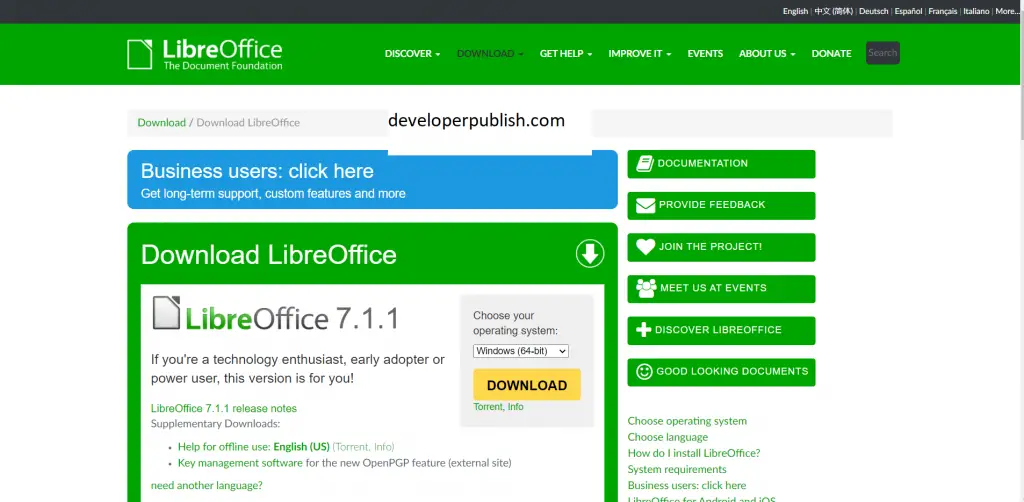Click the Meet Us at Events people icon
This screenshot has height=502, width=1024.
646,288
